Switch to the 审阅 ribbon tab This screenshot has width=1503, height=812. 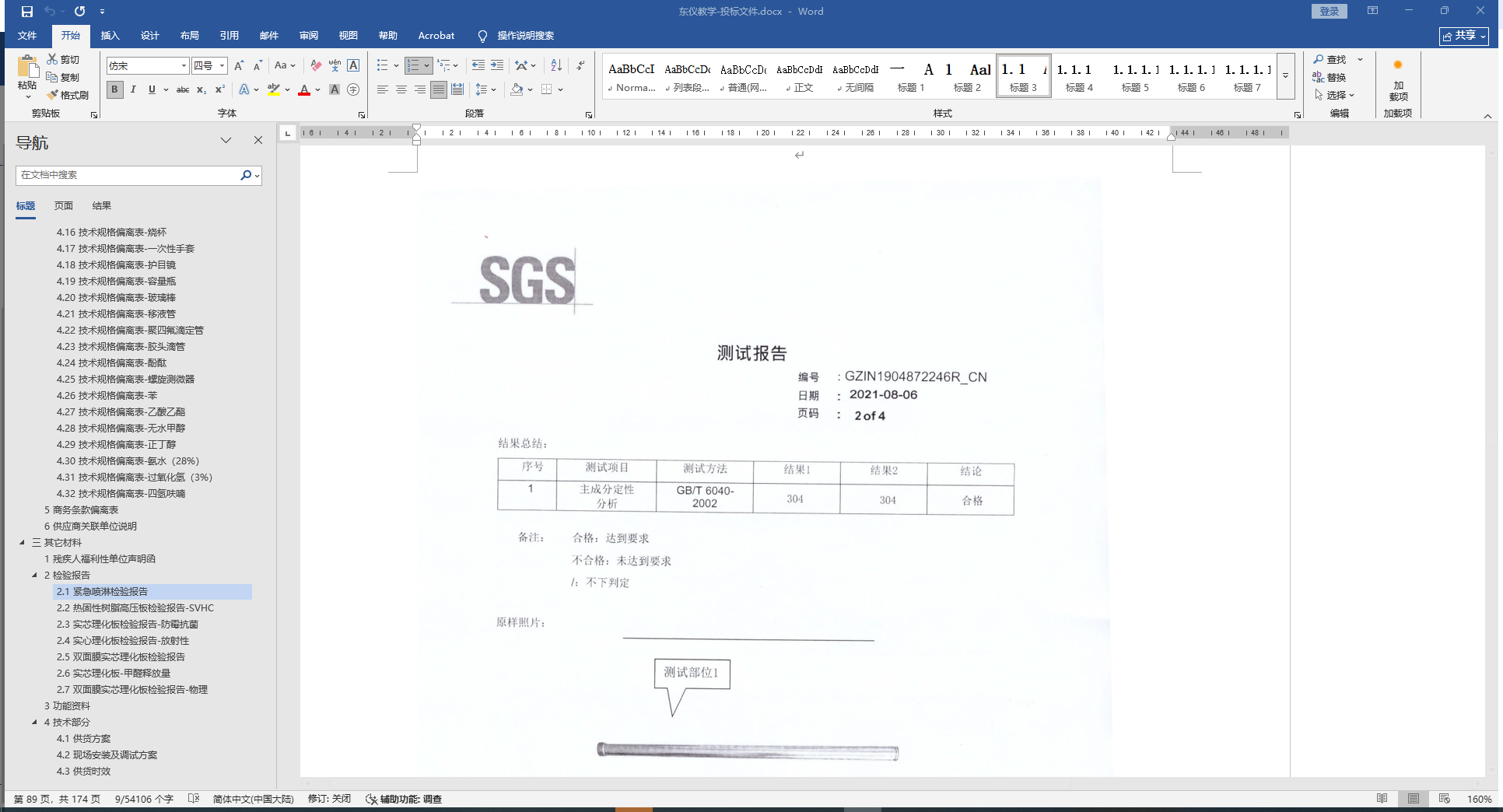[309, 36]
